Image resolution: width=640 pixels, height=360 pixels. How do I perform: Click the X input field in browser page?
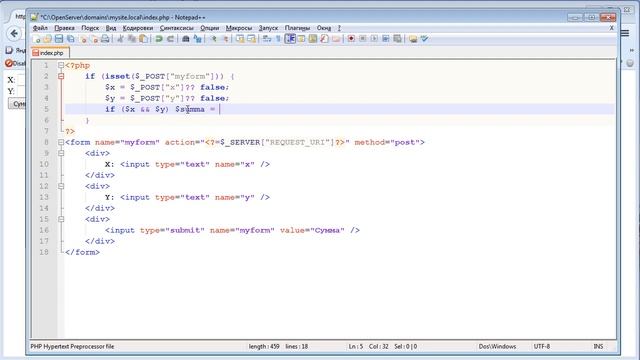[x=21, y=80]
